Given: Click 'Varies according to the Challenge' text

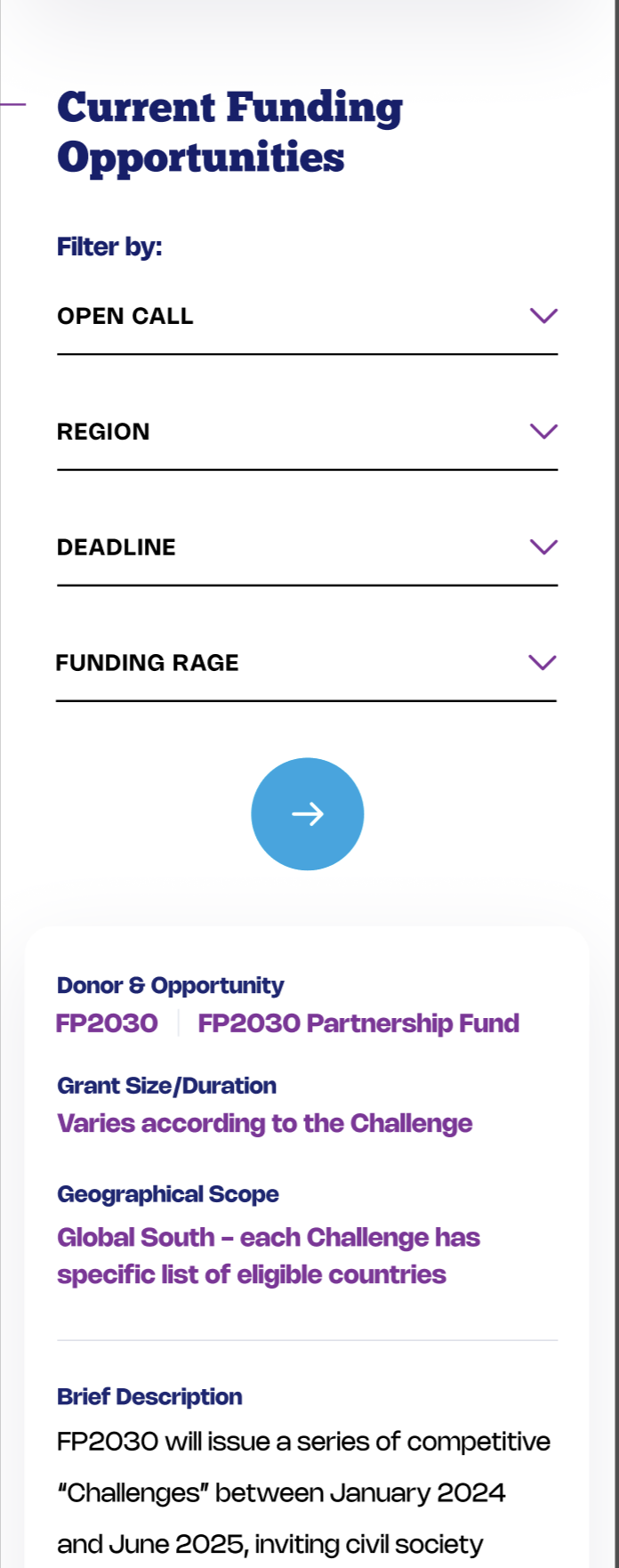Looking at the screenshot, I should click(x=265, y=1124).
